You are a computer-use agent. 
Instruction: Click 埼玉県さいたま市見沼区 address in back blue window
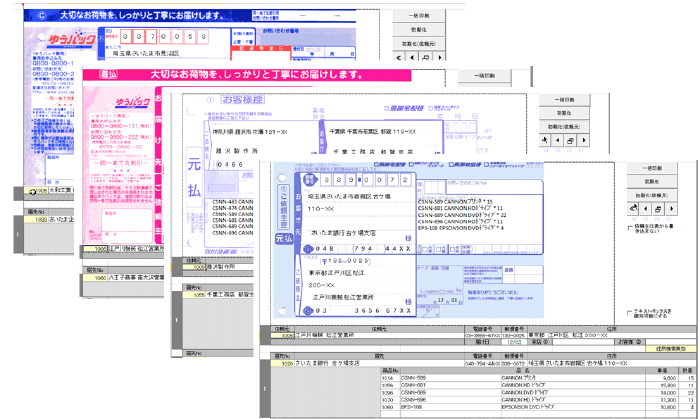pos(146,54)
